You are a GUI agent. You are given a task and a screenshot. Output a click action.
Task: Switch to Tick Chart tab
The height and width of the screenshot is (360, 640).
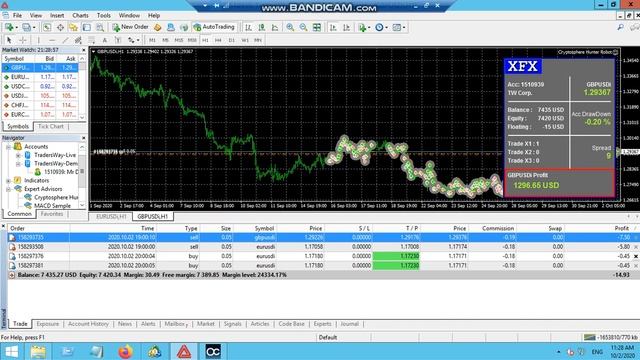[51, 127]
